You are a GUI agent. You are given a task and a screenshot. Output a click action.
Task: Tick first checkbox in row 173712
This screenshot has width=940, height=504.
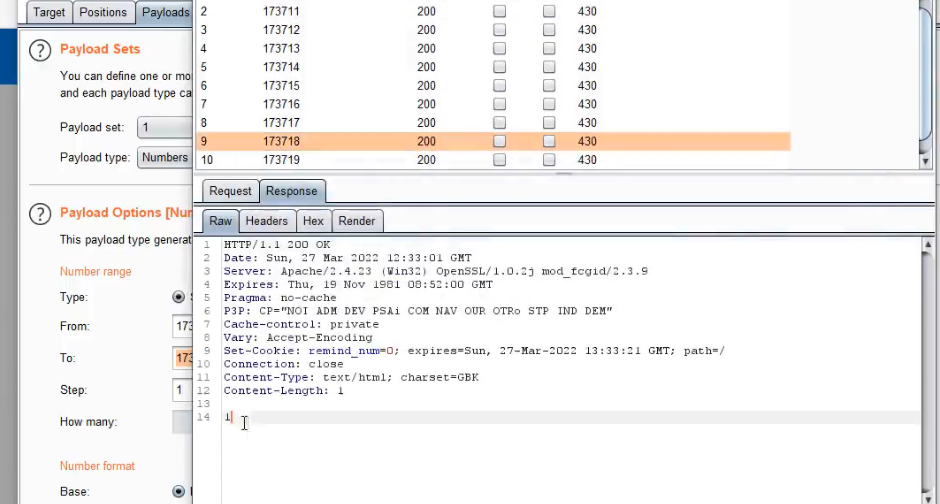point(499,30)
